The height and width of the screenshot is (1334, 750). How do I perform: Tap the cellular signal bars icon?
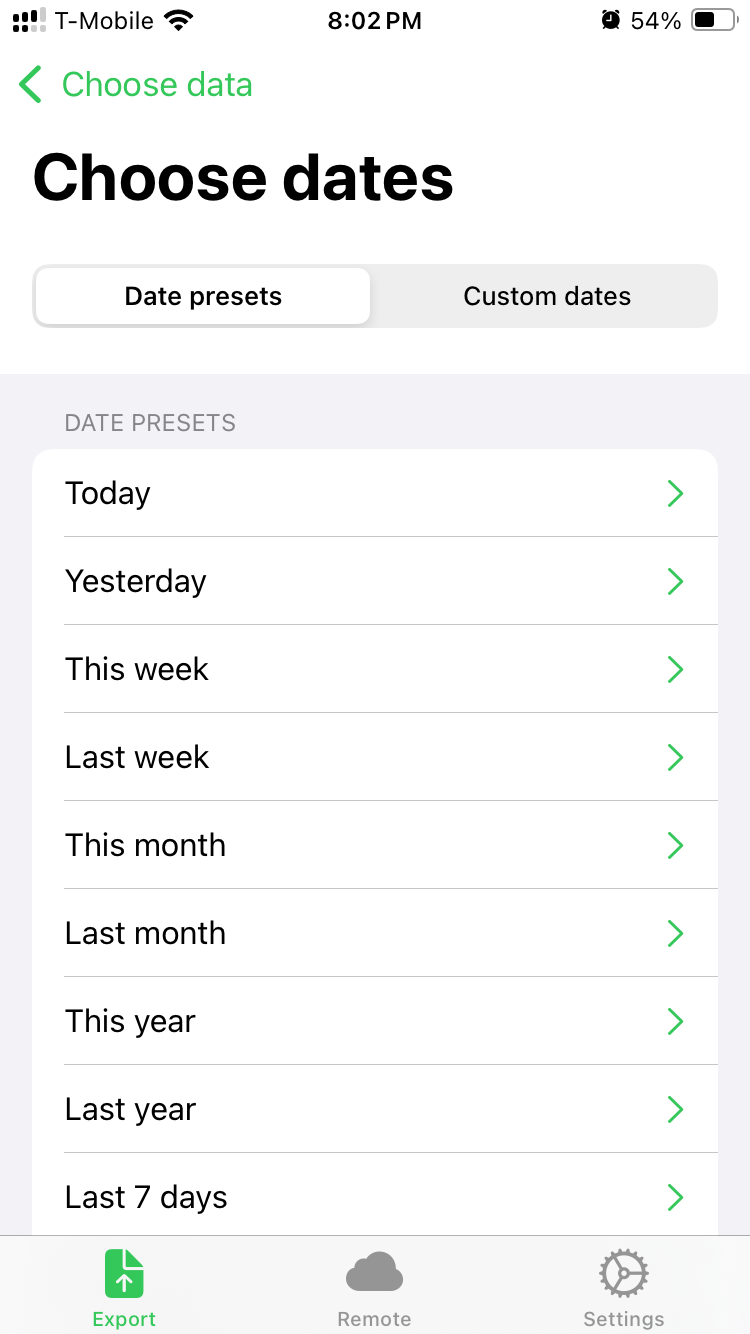tap(29, 20)
